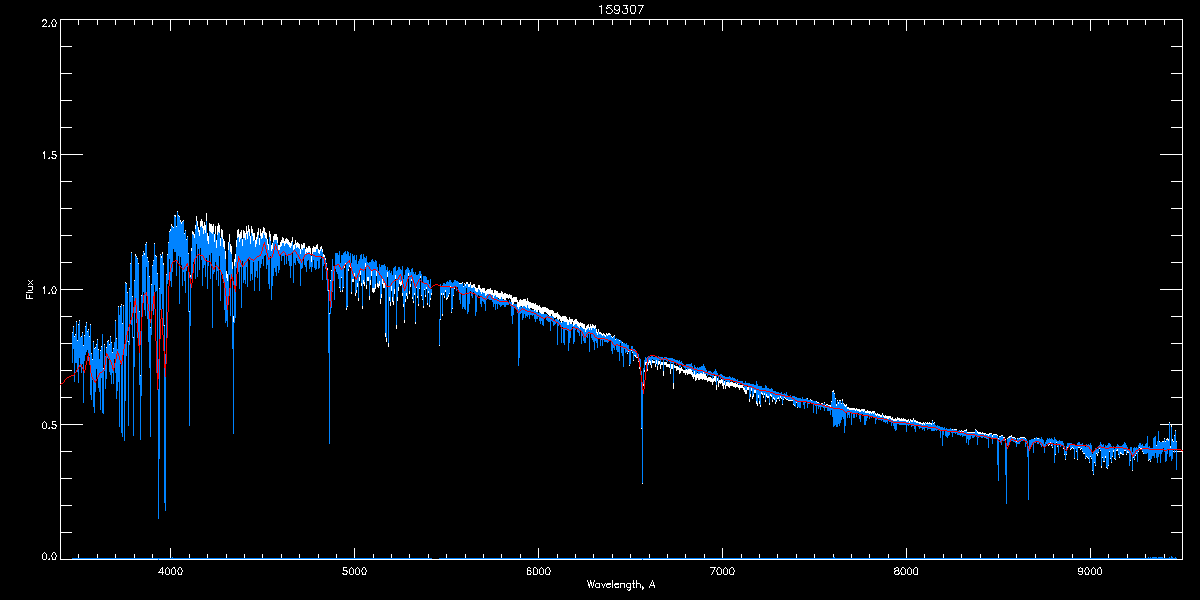Click the 1.0 flux tick label
Viewport: 1200px width, 600px height.
point(48,290)
